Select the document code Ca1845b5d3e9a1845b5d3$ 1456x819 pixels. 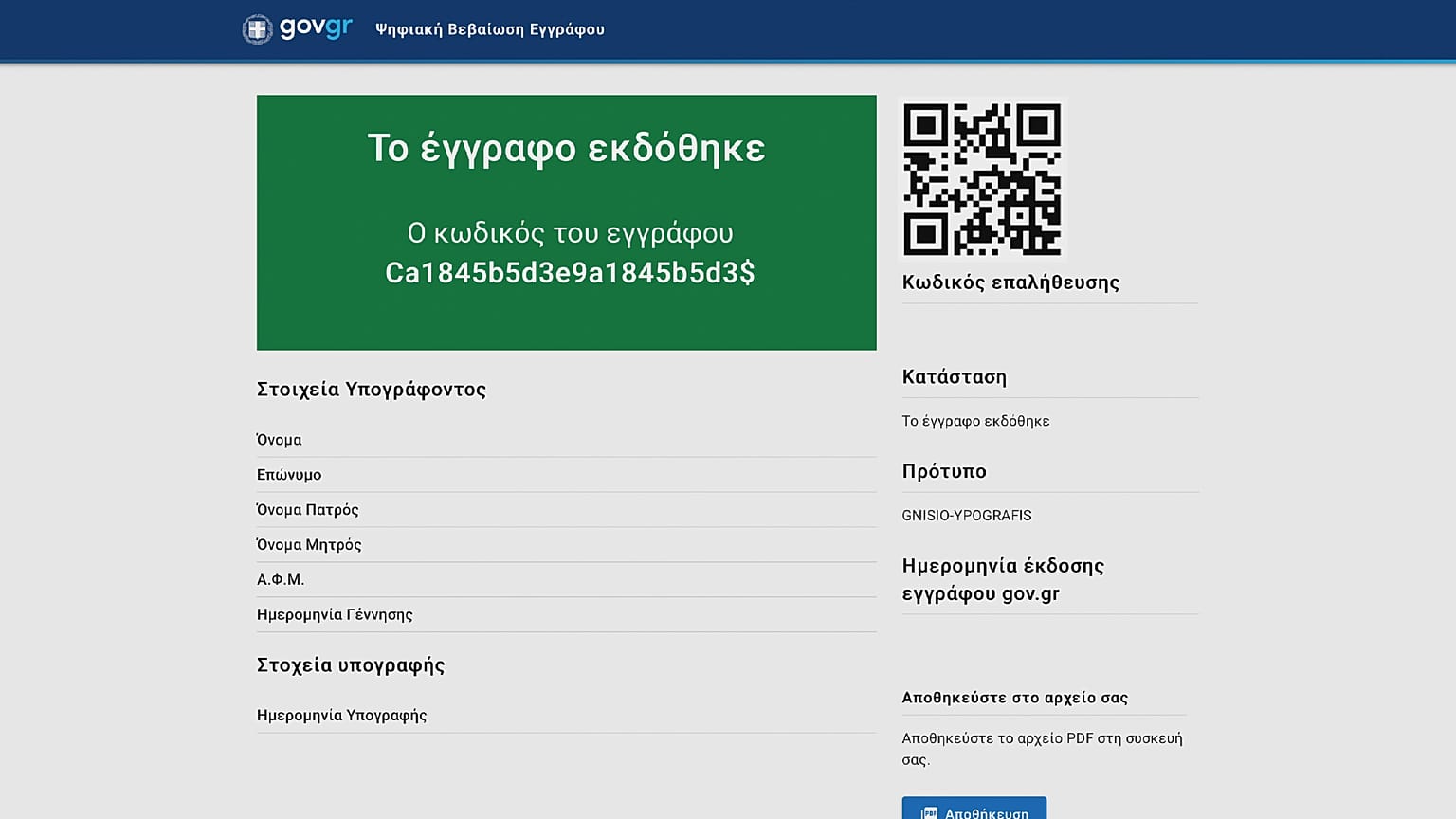pos(570,273)
